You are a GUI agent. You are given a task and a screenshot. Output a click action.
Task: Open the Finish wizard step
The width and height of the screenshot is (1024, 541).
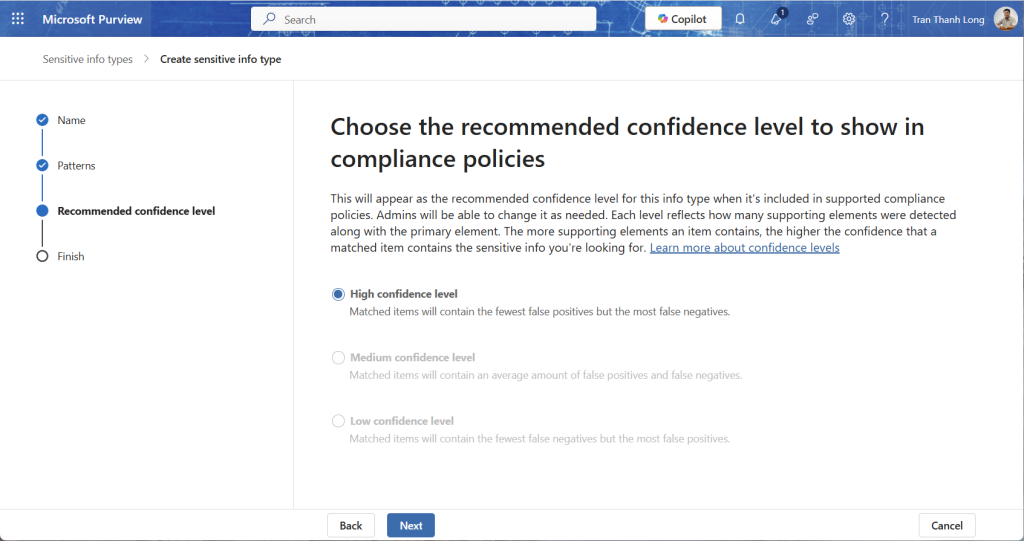[70, 256]
